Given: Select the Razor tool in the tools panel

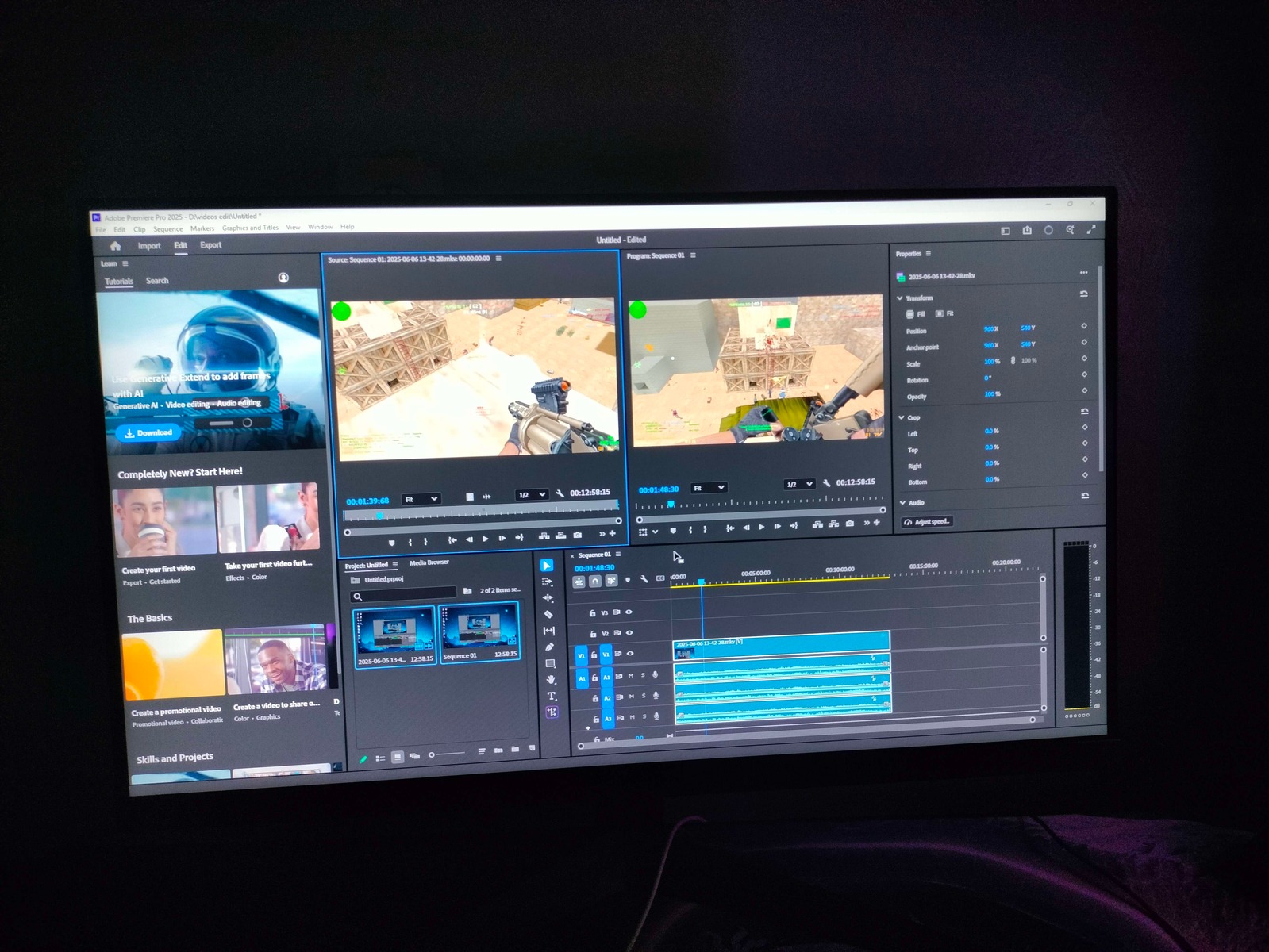Looking at the screenshot, I should (x=548, y=614).
